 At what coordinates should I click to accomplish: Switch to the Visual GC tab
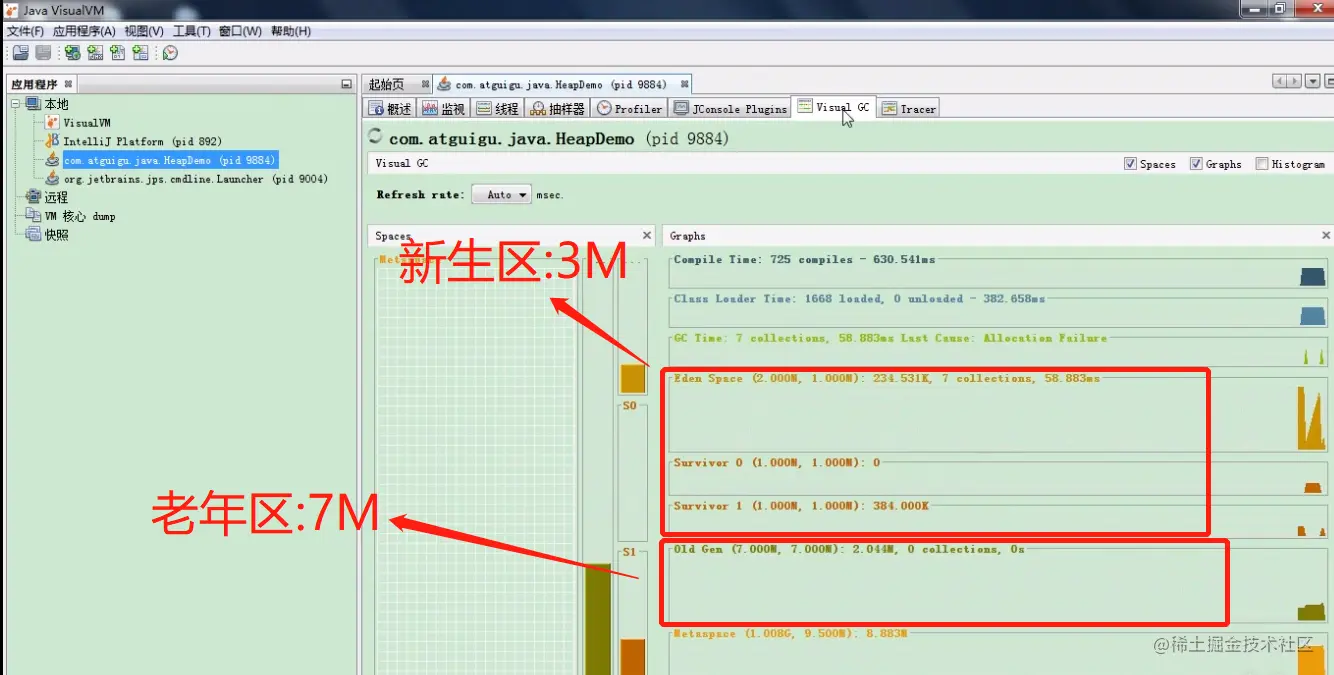pos(834,108)
